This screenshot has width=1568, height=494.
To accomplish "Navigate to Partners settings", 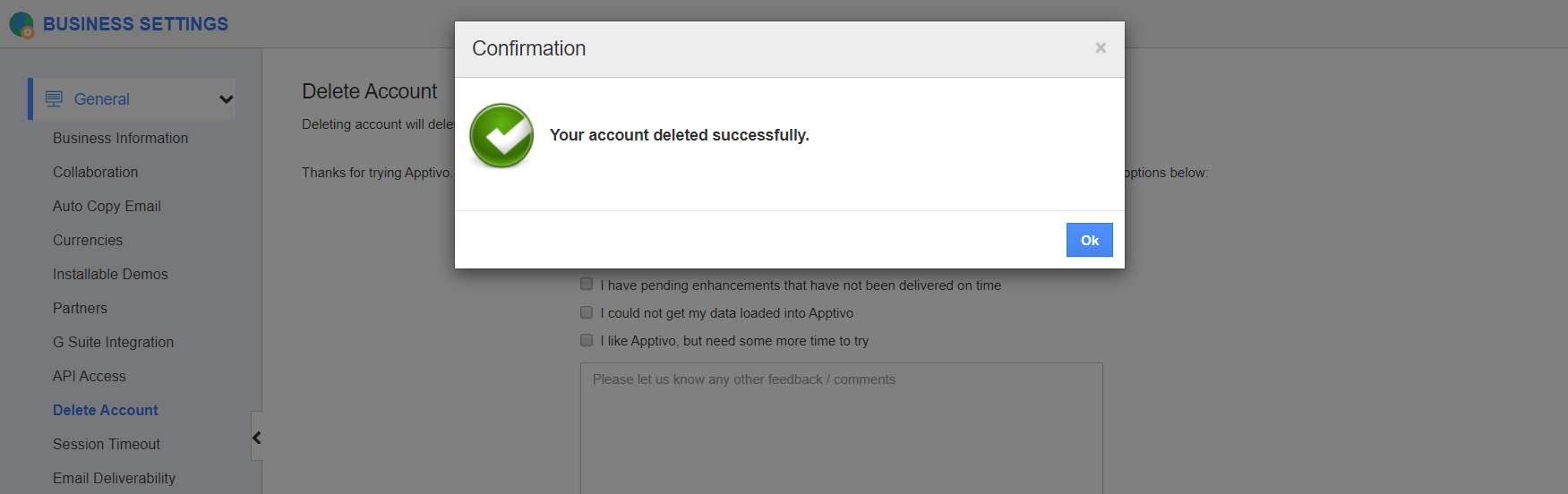I will click(x=80, y=308).
